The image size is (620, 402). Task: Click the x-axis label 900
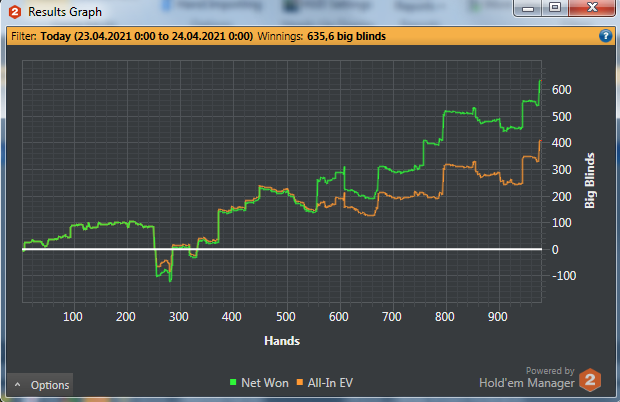pos(497,317)
